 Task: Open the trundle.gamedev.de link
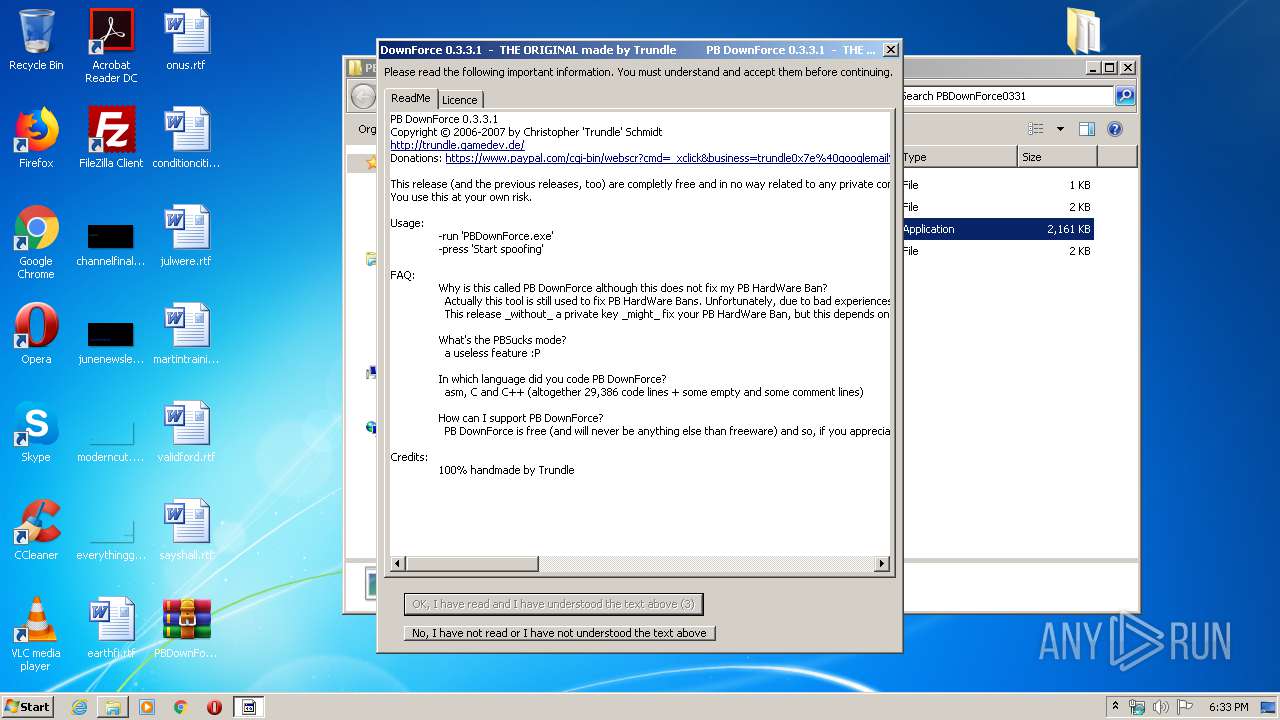[457, 145]
